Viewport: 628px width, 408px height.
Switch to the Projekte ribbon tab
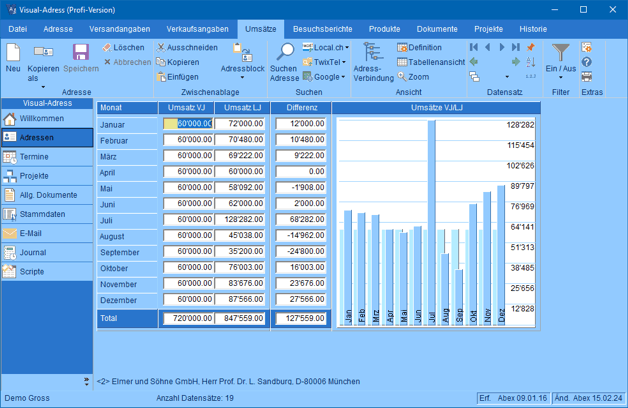[489, 29]
